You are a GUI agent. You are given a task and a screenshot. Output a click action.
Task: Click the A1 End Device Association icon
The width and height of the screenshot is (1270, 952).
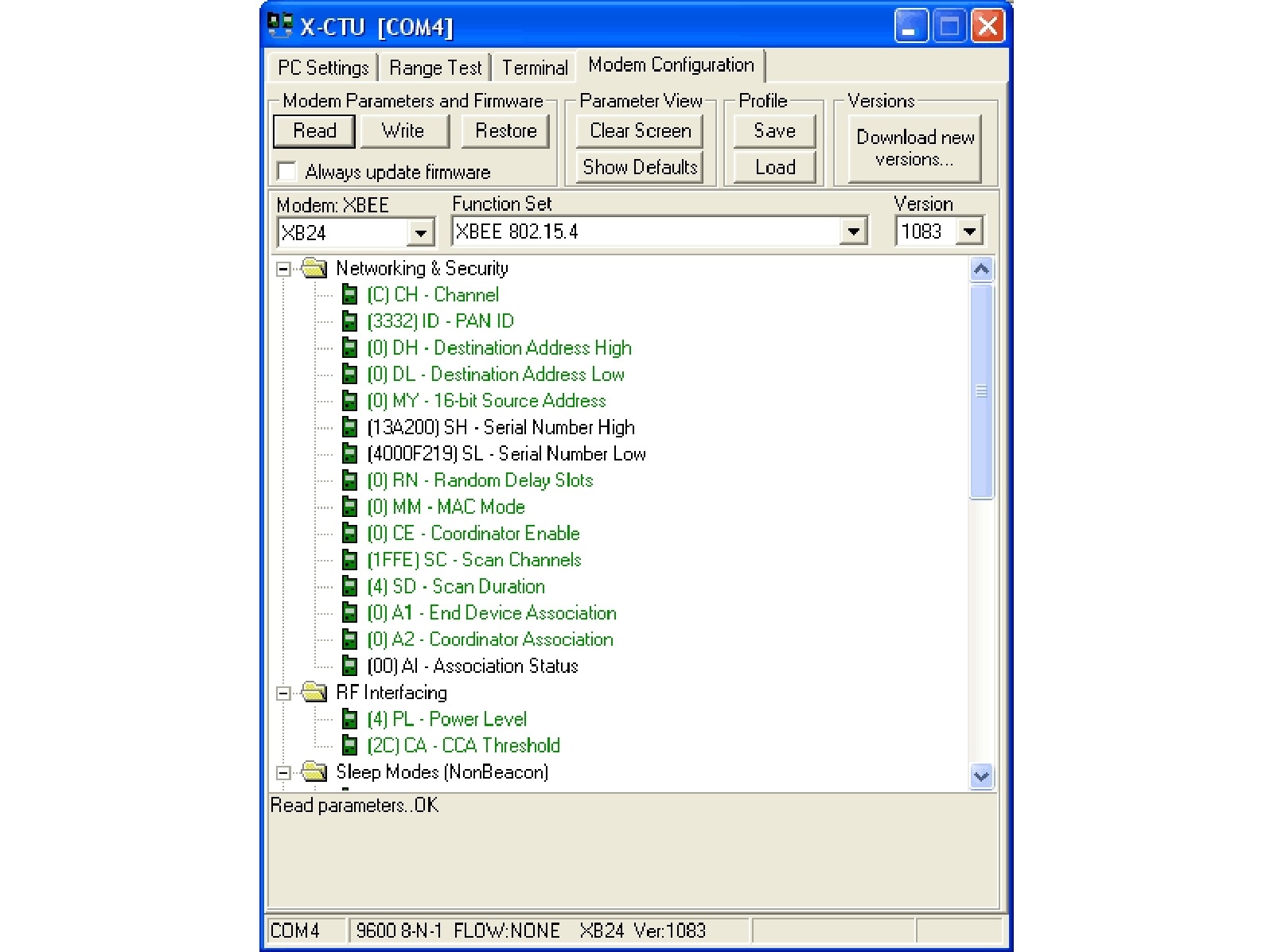(349, 613)
